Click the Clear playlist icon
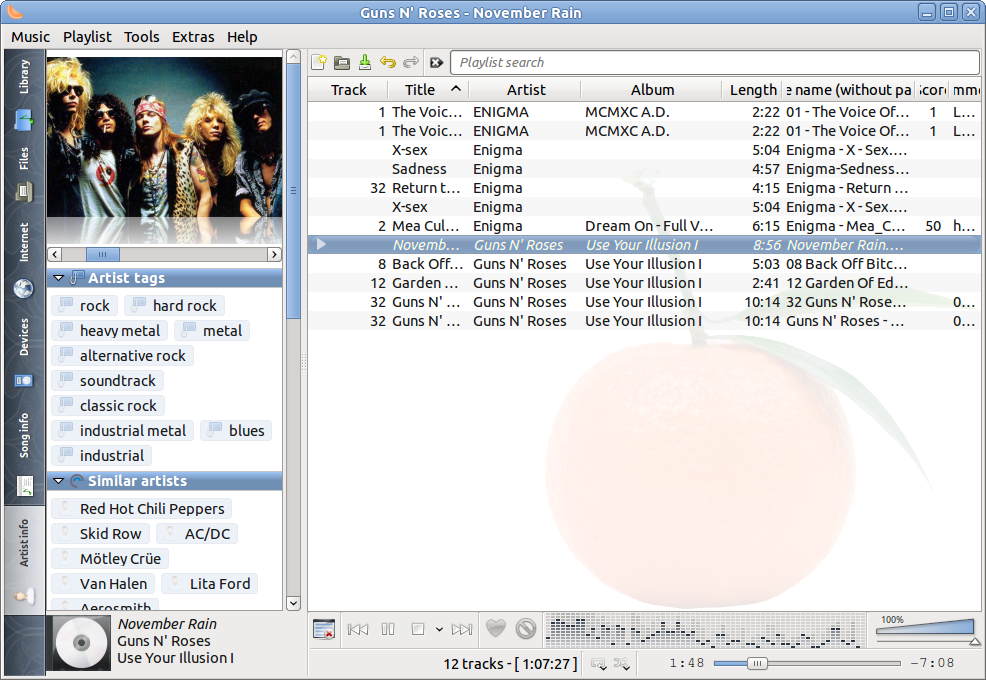 (324, 629)
